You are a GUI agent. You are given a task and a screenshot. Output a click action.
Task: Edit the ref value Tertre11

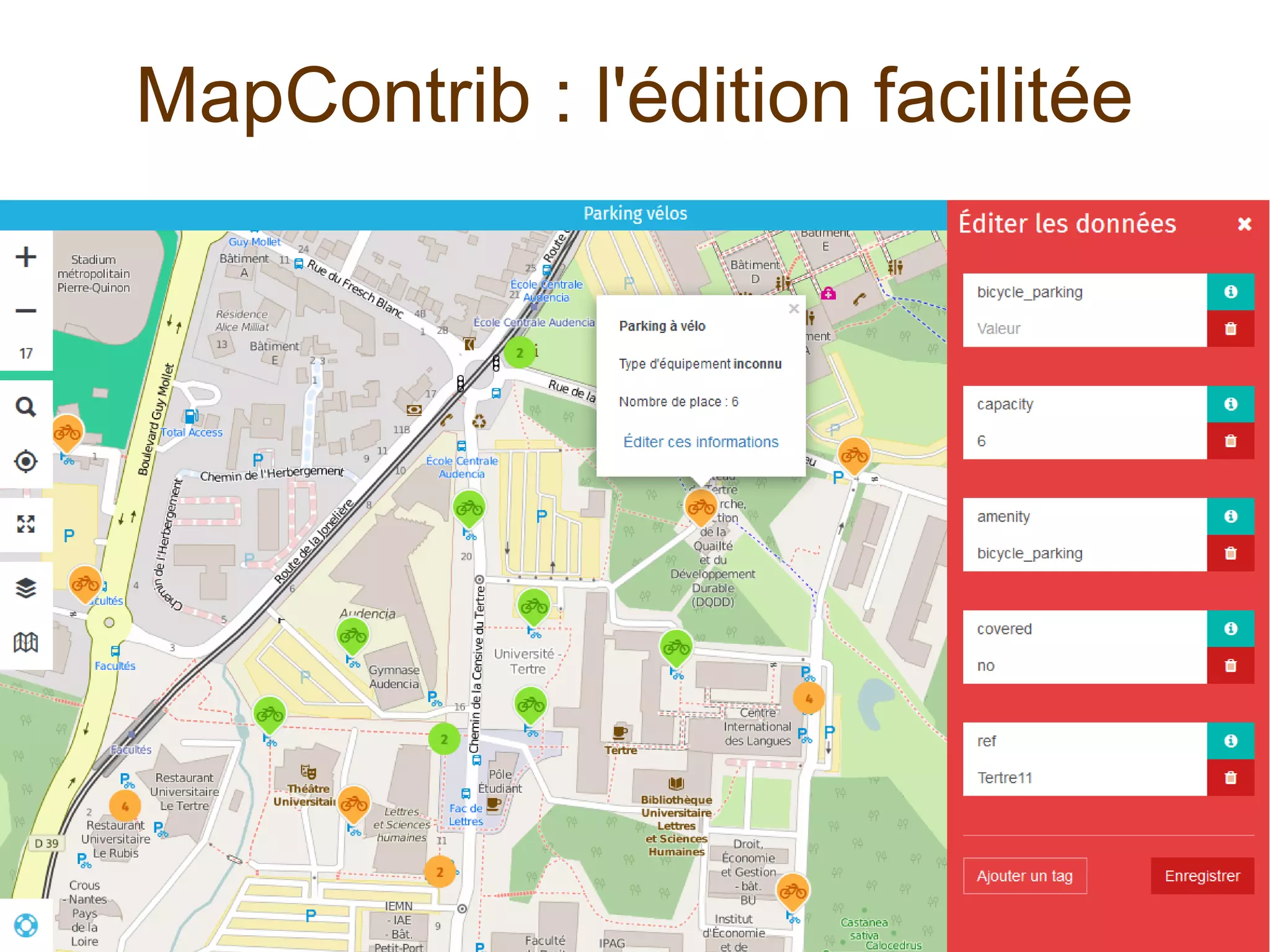click(x=1085, y=778)
